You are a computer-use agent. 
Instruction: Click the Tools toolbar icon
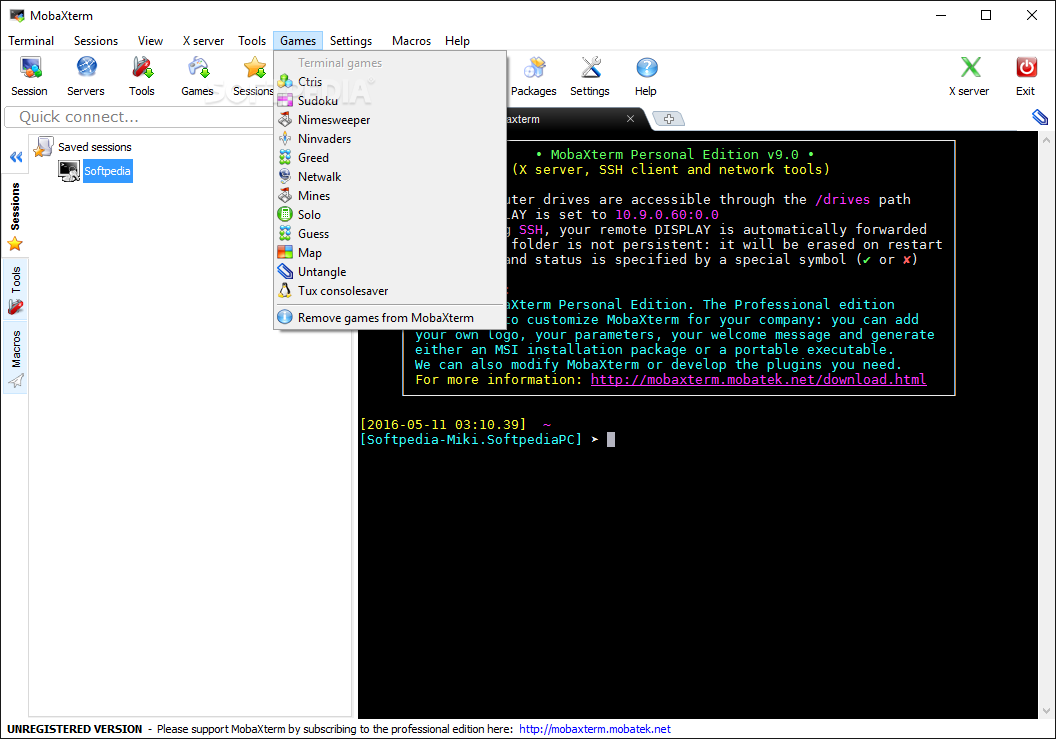coord(142,68)
